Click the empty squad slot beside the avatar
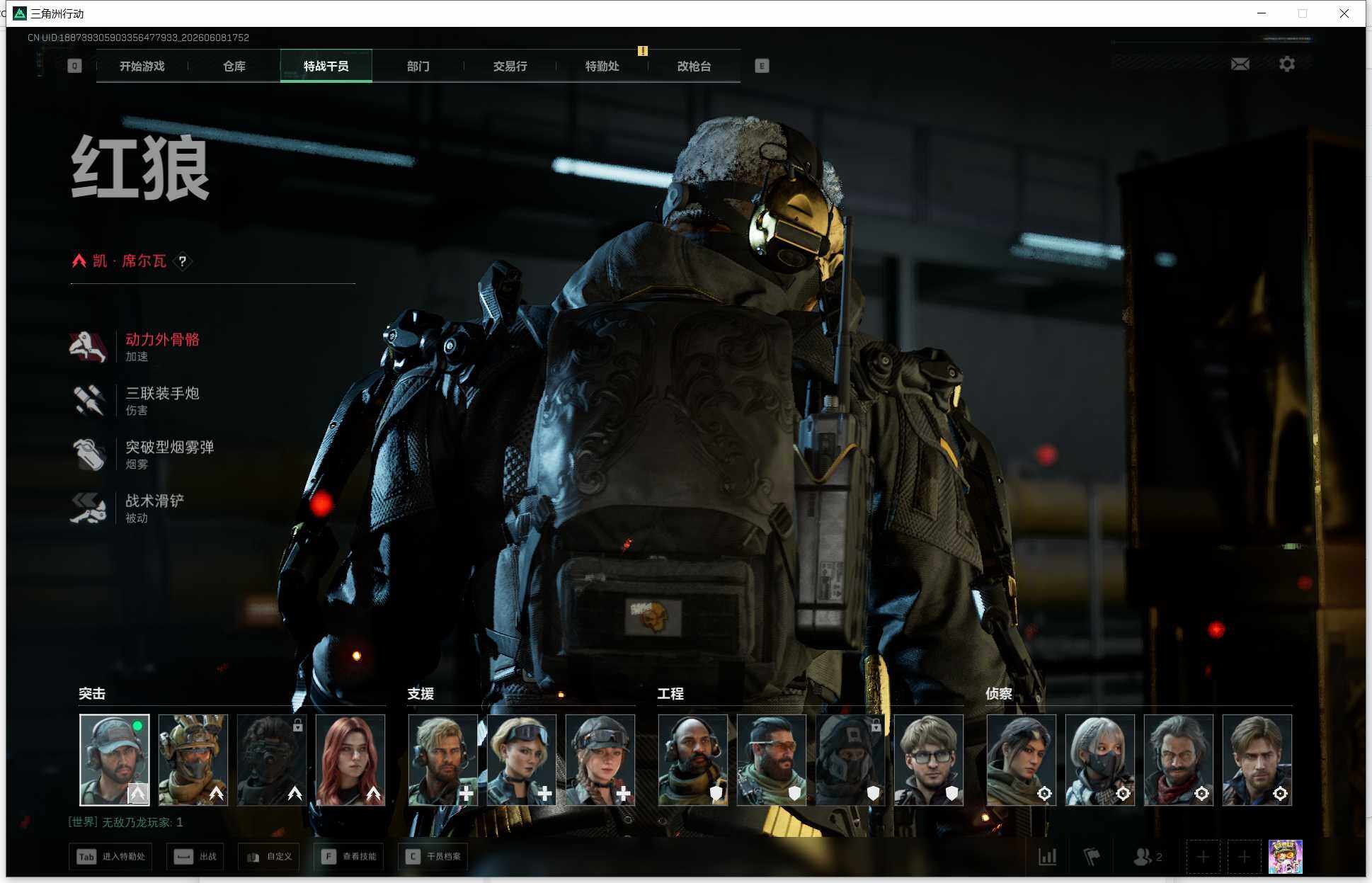This screenshot has width=1372, height=883. click(x=1244, y=857)
